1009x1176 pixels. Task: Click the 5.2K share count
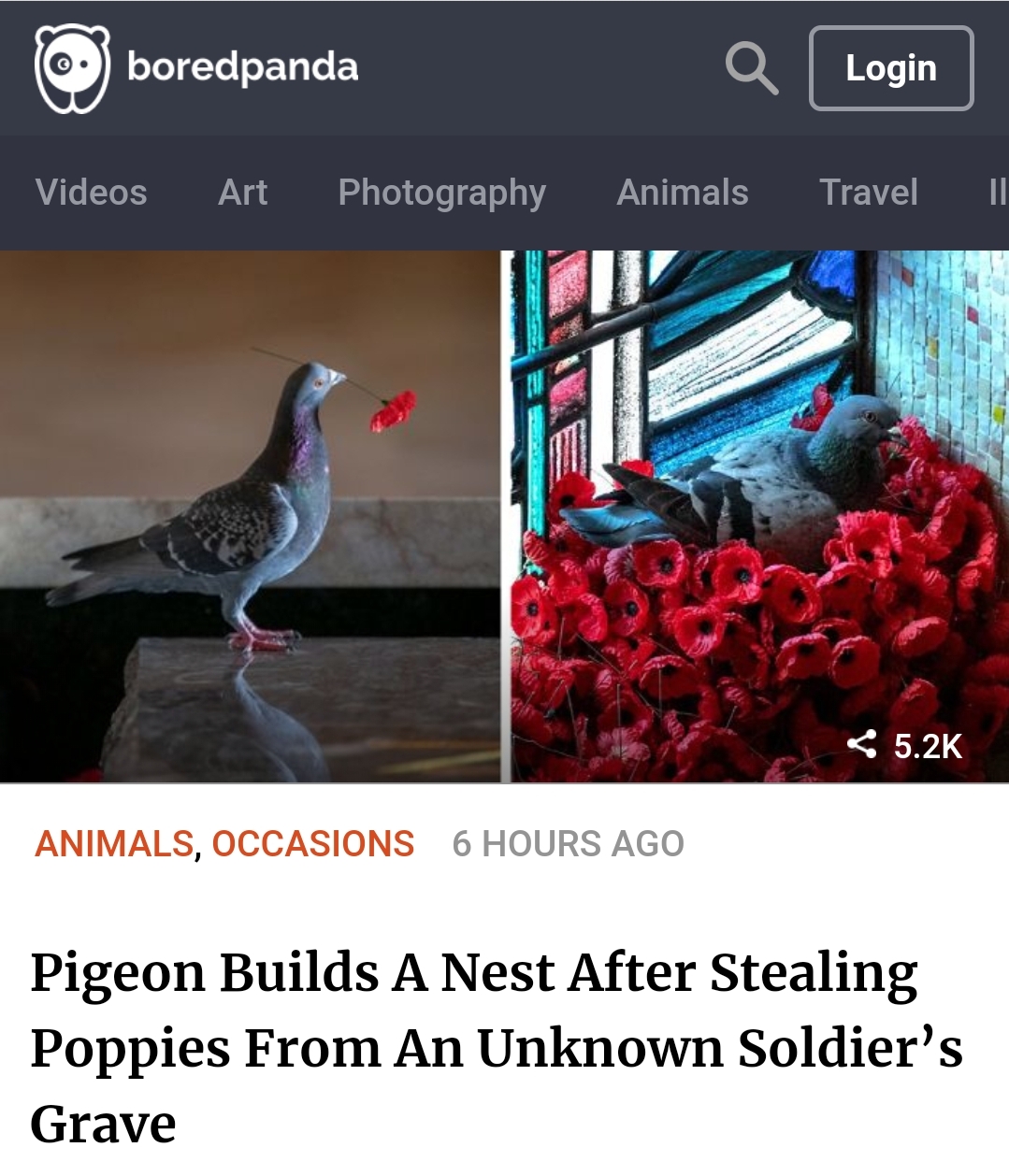click(x=928, y=746)
